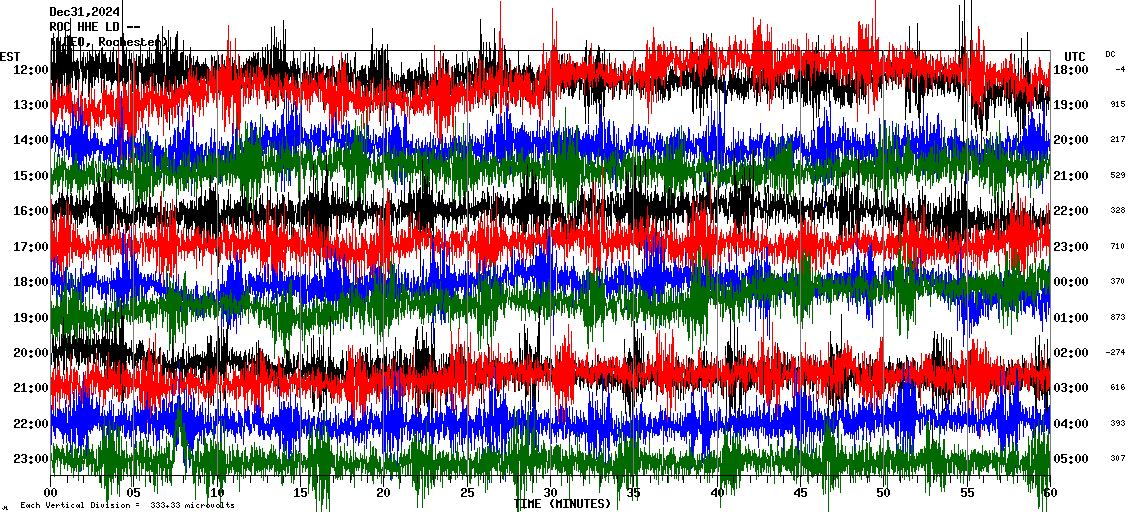Click the 30 minute tick label

pos(550,493)
